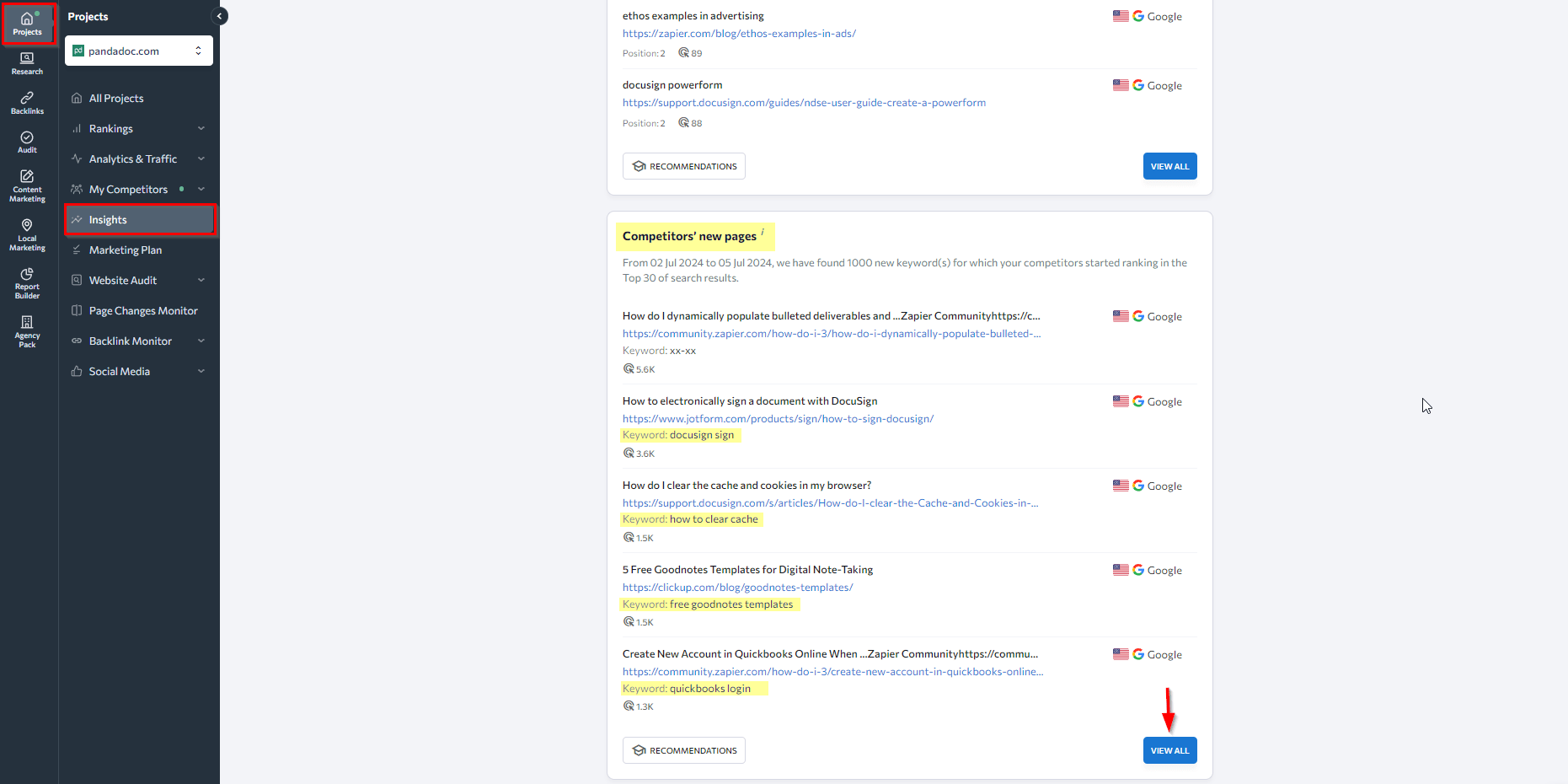Open Local Marketing pin icon
The width and height of the screenshot is (1568, 784).
27,225
